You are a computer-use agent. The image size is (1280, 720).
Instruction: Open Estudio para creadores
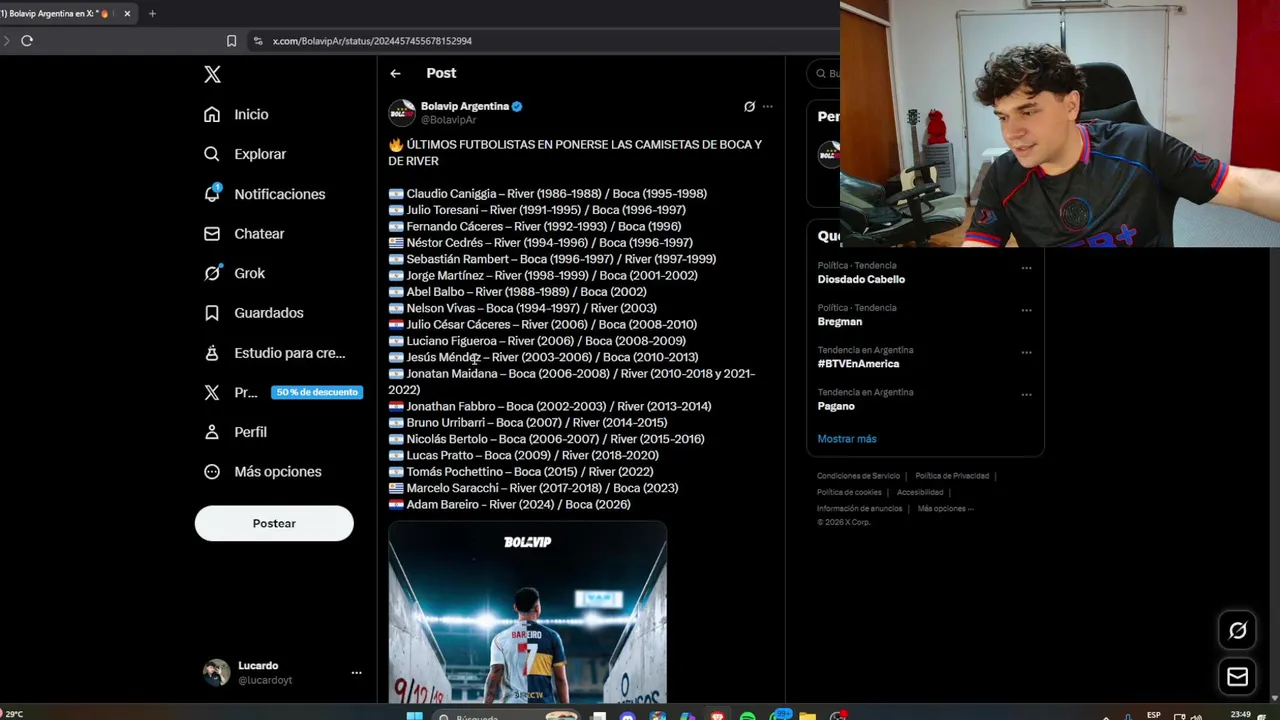(274, 353)
